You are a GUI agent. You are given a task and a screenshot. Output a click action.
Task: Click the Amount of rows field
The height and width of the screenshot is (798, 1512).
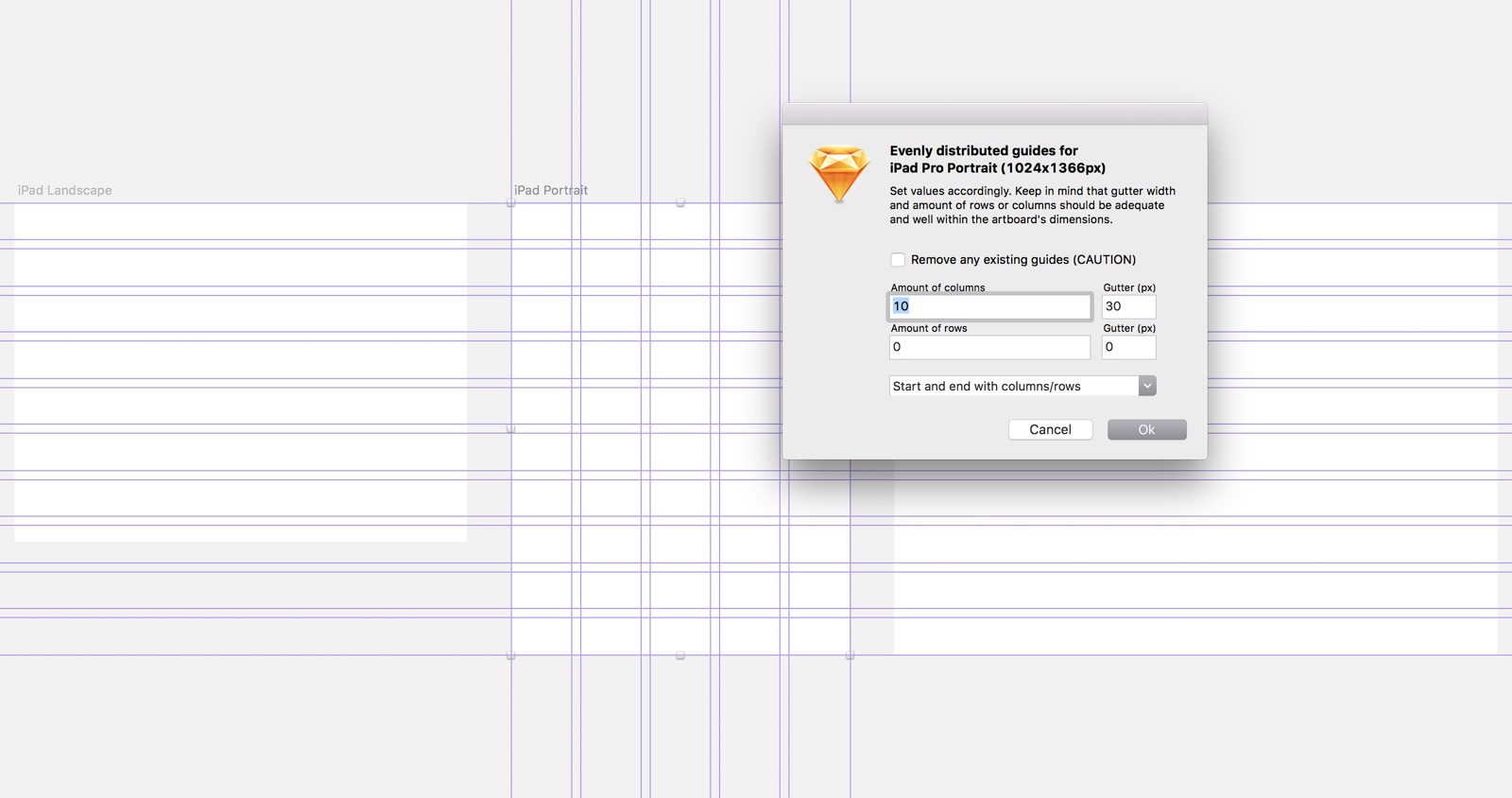click(x=989, y=347)
